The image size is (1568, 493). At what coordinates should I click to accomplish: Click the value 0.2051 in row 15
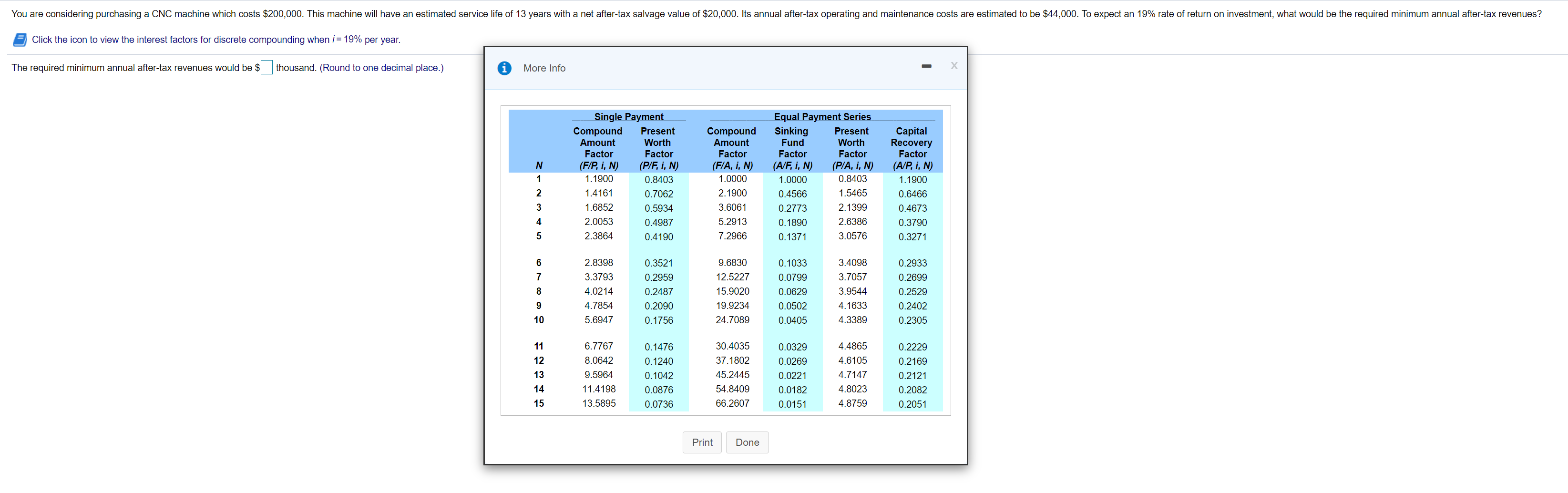coord(912,405)
